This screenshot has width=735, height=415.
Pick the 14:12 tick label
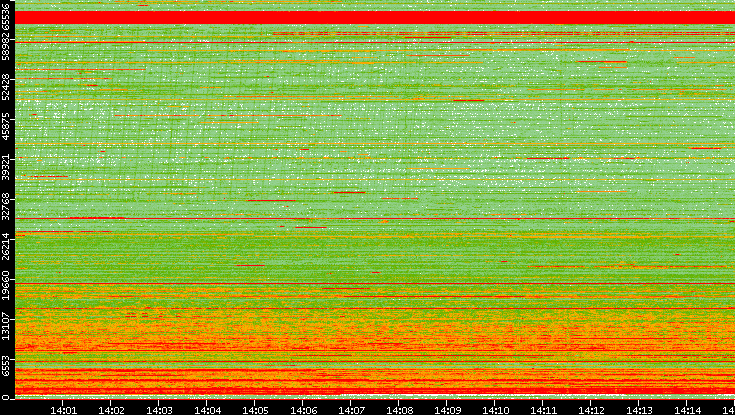click(591, 410)
